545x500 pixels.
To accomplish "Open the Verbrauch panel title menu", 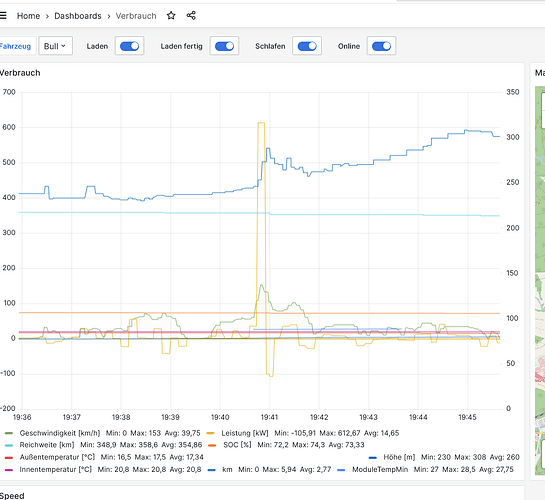I will click(x=20, y=73).
